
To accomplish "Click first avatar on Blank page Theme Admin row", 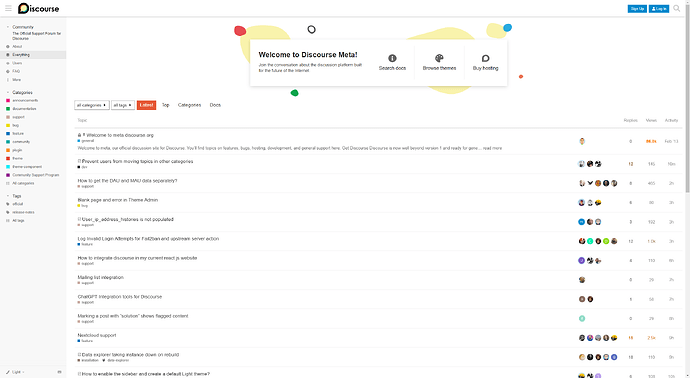I will click(582, 203).
